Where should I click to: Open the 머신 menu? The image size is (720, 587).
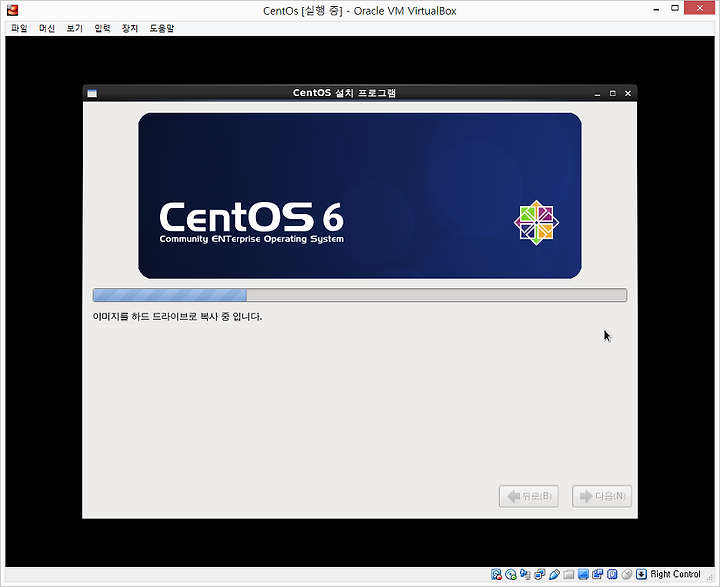[47, 28]
